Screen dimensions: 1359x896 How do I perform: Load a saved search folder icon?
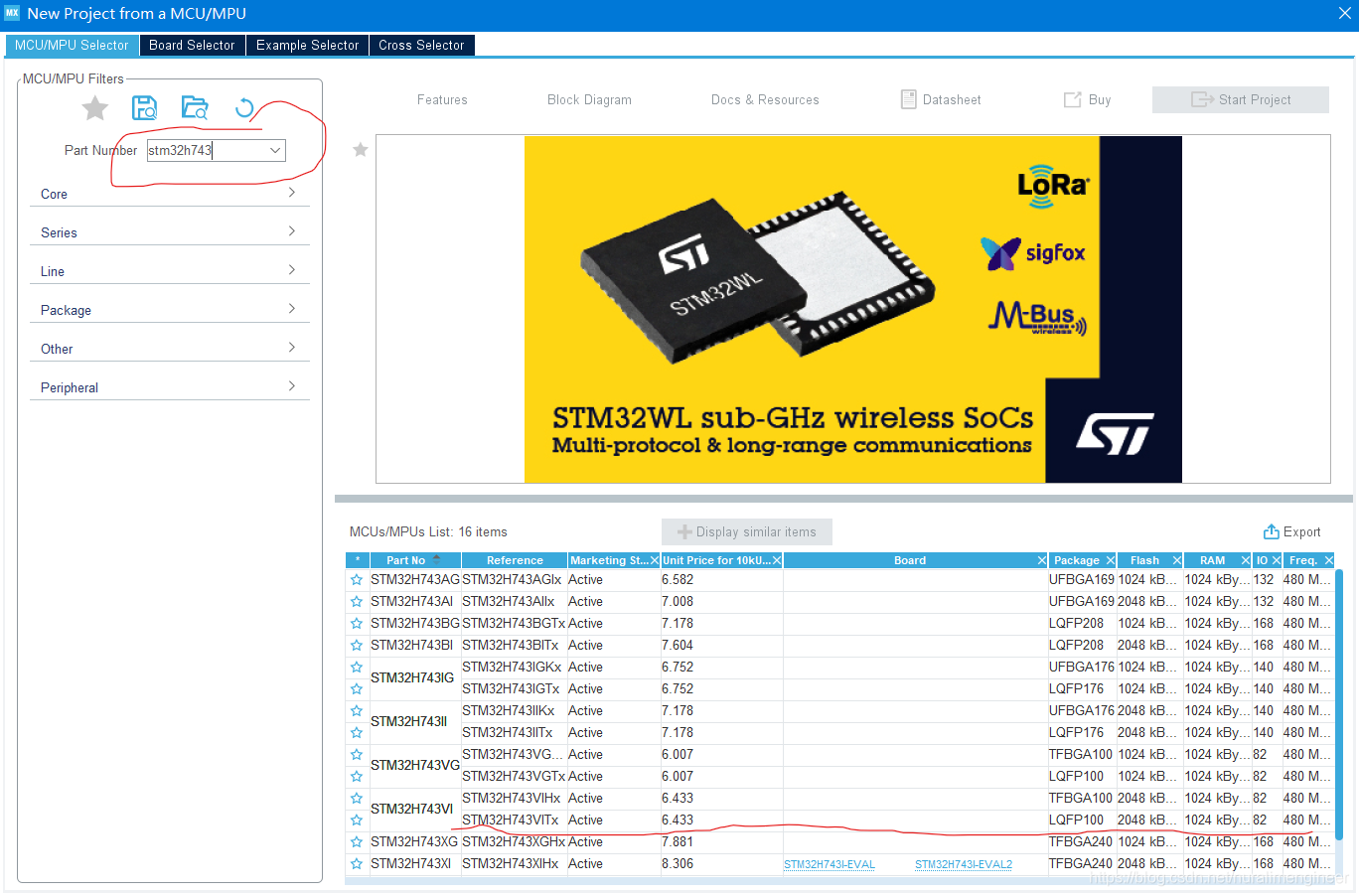[x=195, y=108]
